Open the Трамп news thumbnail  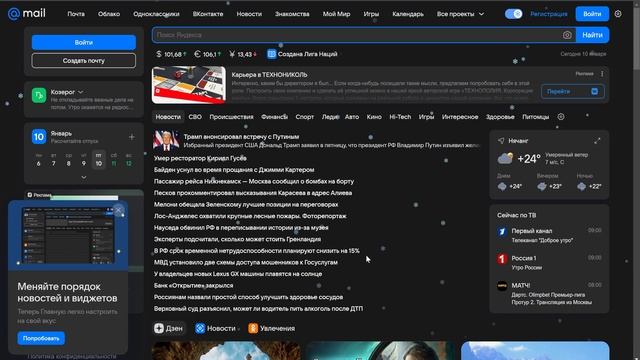click(166, 140)
